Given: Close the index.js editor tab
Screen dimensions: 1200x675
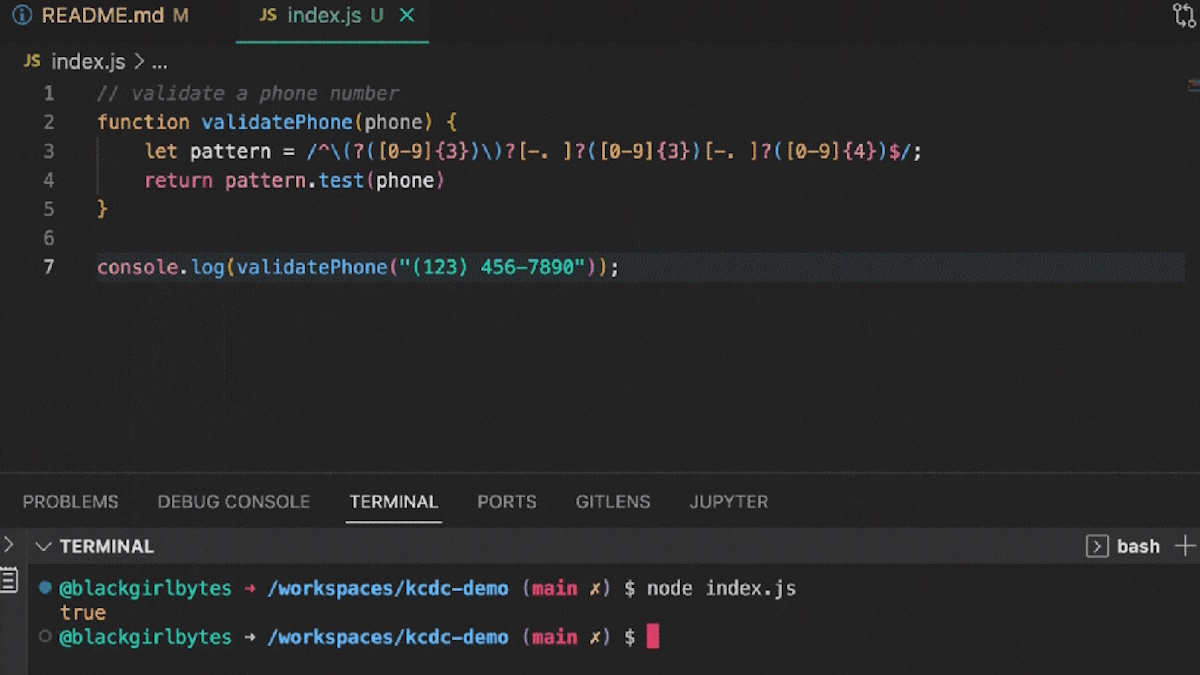Looking at the screenshot, I should click(406, 16).
